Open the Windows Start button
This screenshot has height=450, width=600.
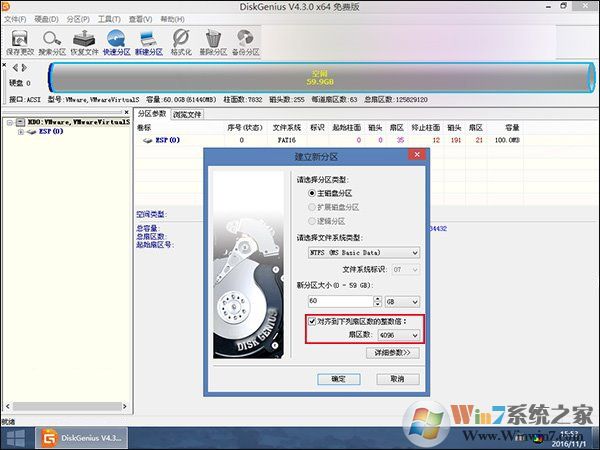click(16, 439)
